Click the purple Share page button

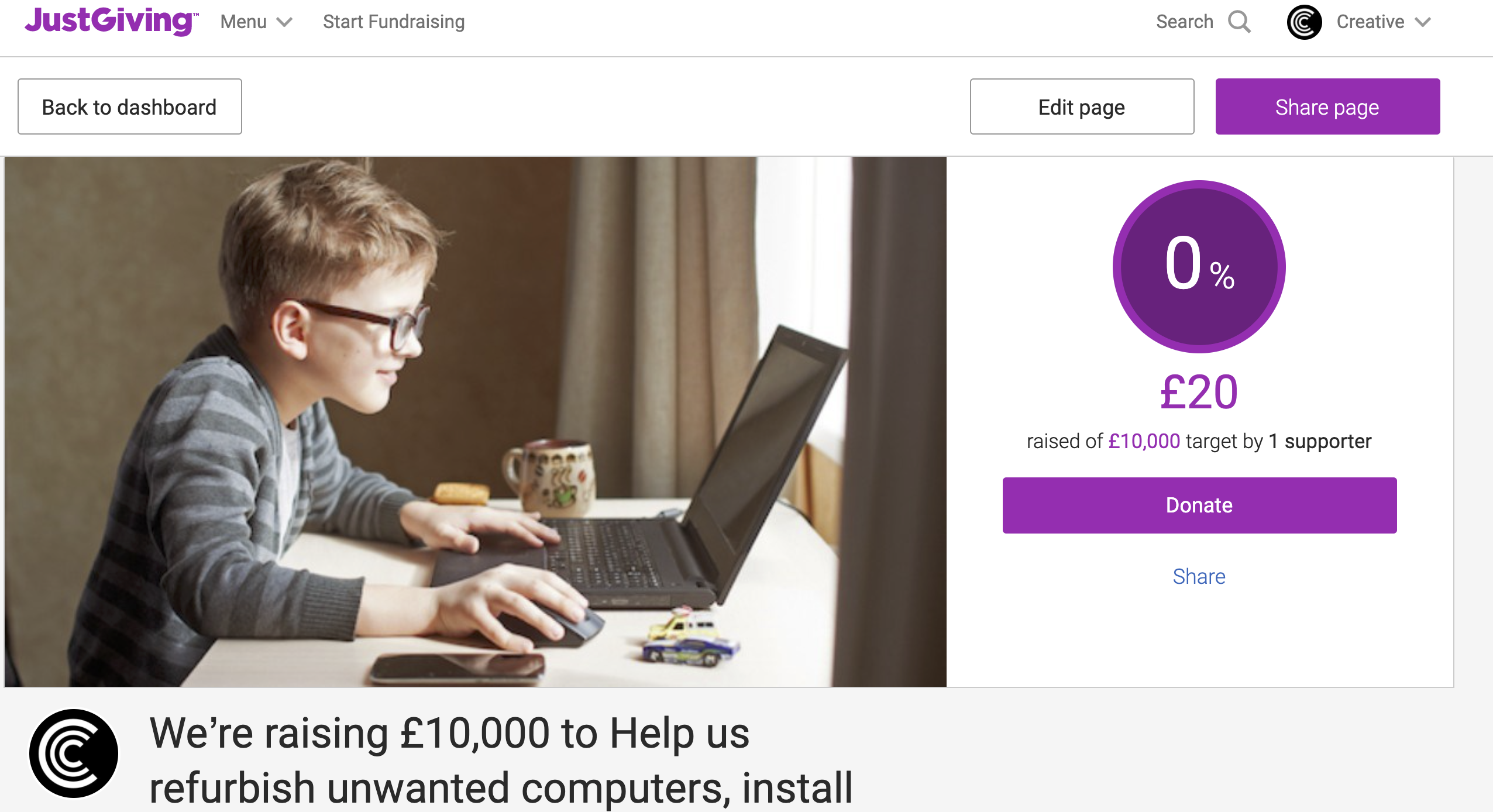tap(1327, 106)
